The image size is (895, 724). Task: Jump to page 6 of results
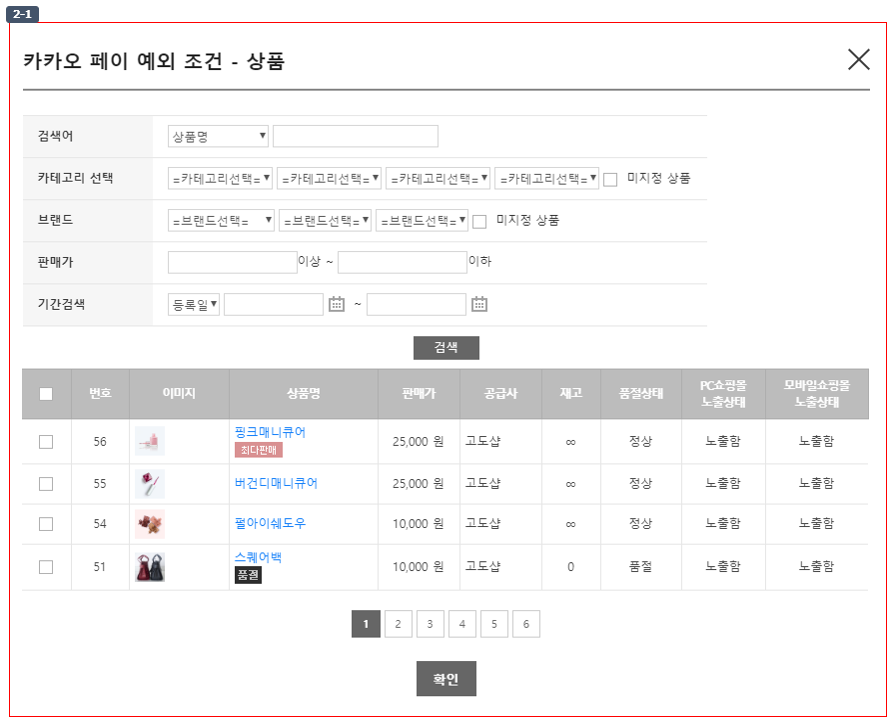(526, 624)
